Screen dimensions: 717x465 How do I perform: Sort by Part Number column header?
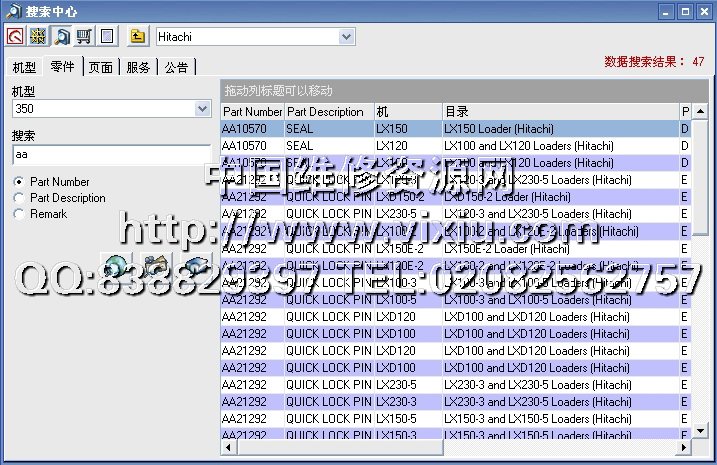(x=252, y=112)
